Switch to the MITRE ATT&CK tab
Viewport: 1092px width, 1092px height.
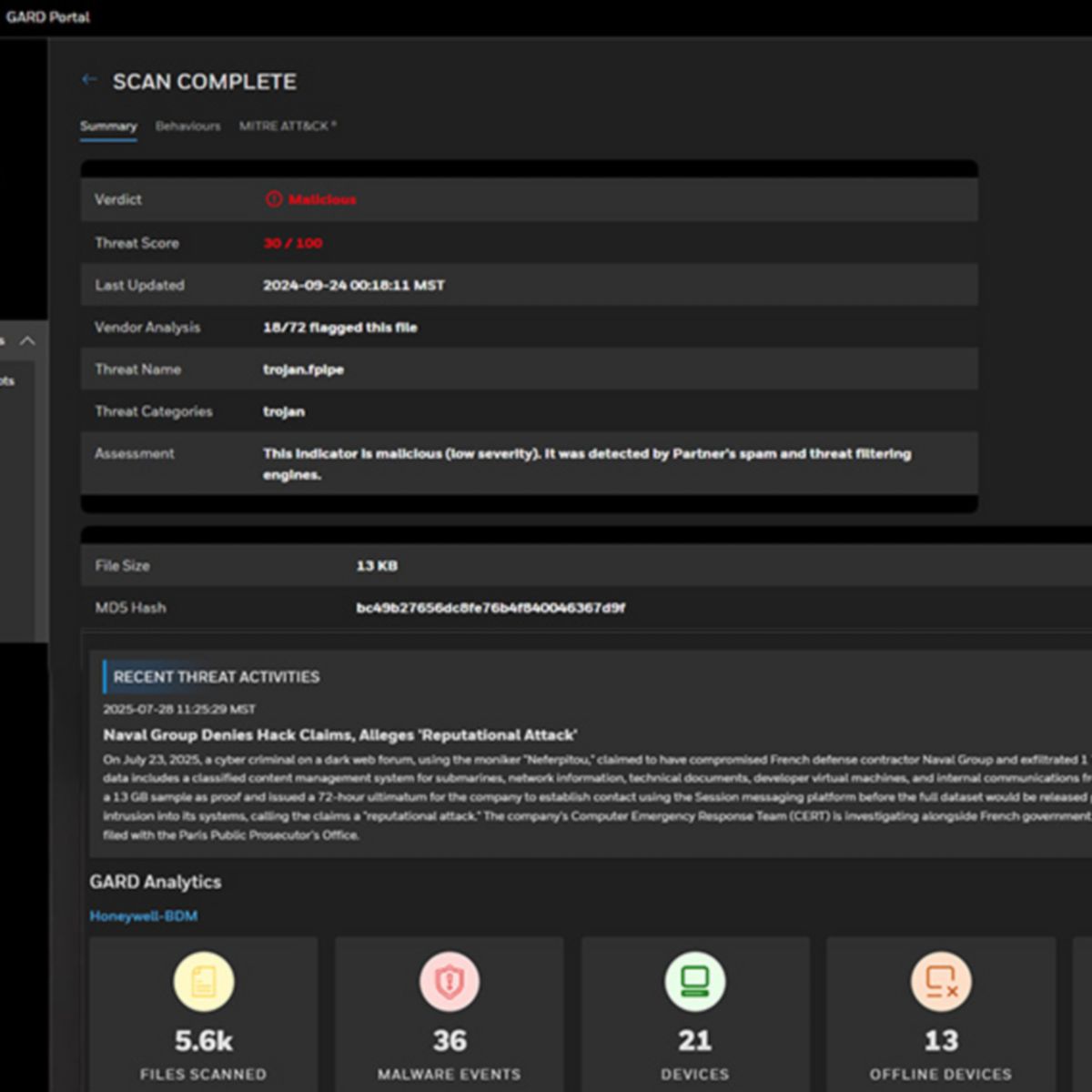click(x=288, y=126)
